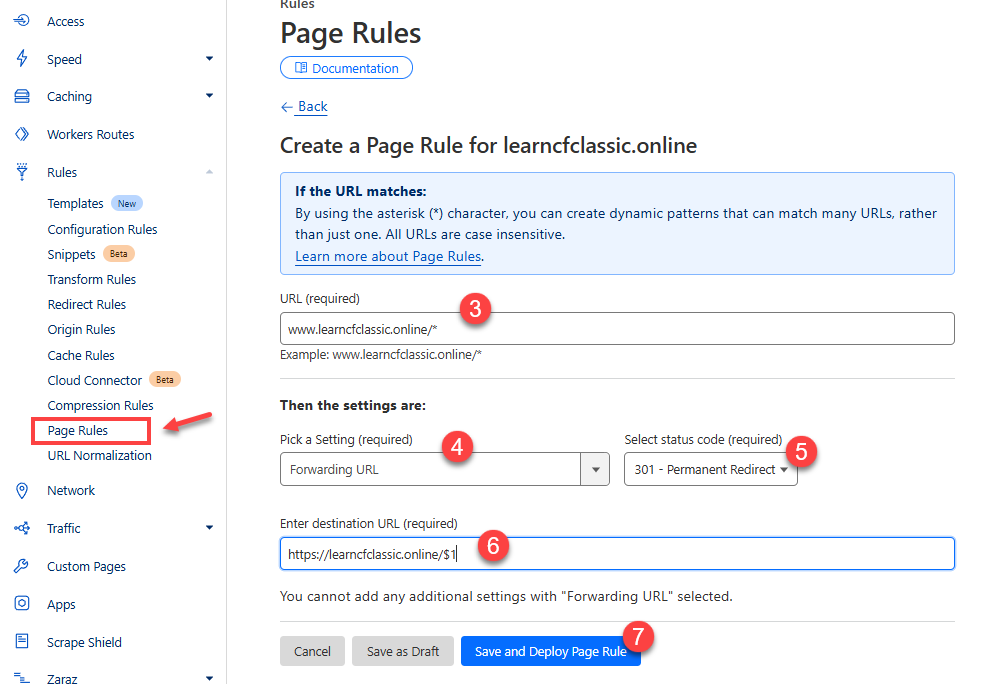Screen dimensions: 989x684
Task: Open Caching section in sidebar
Action: coord(69,97)
